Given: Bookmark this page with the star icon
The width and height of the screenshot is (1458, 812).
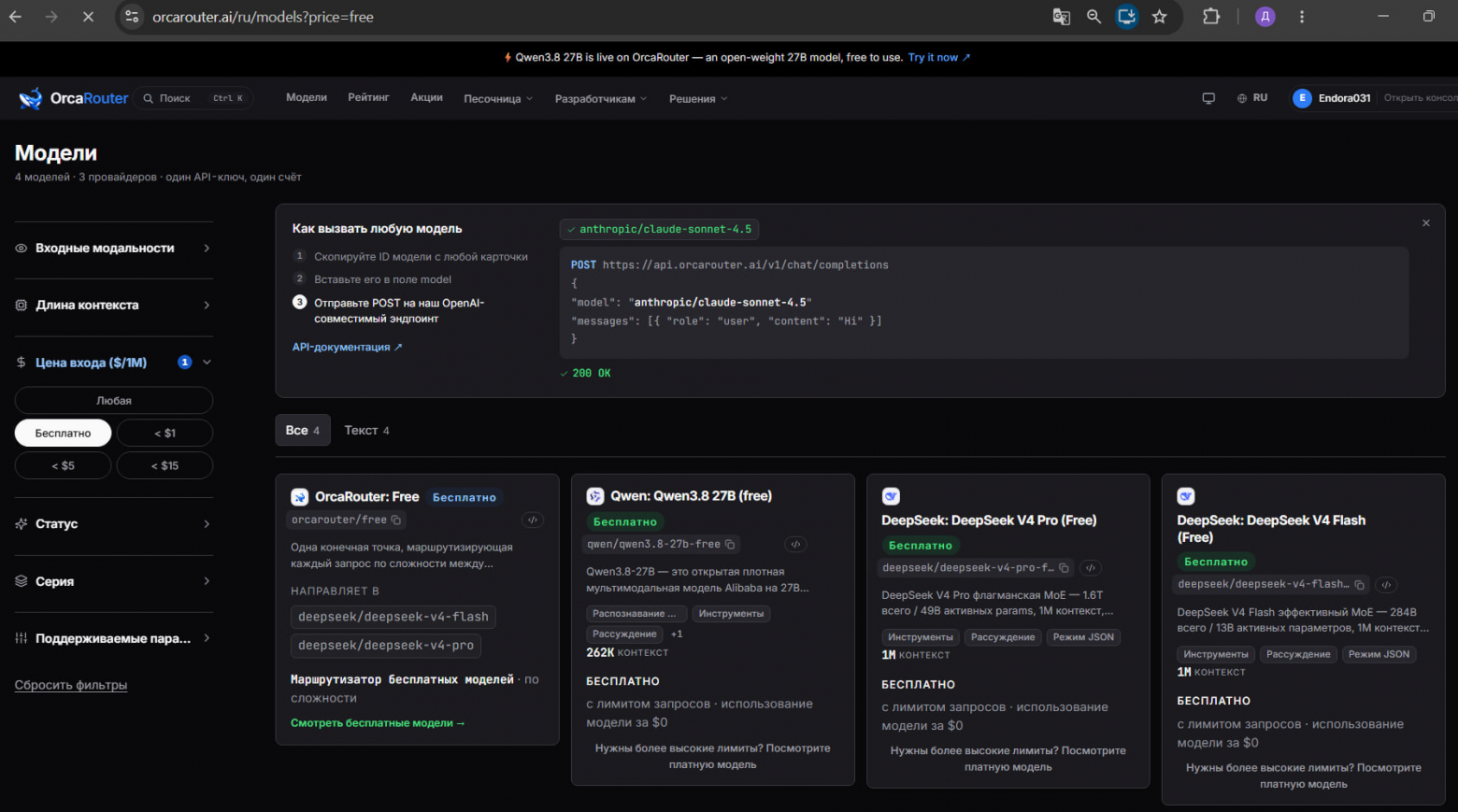Looking at the screenshot, I should coord(1160,17).
